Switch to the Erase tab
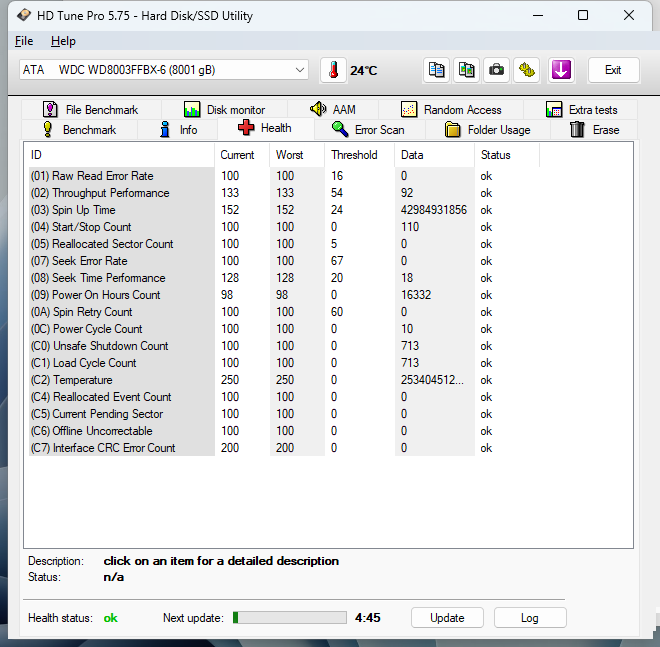The image size is (660, 647). (x=594, y=130)
